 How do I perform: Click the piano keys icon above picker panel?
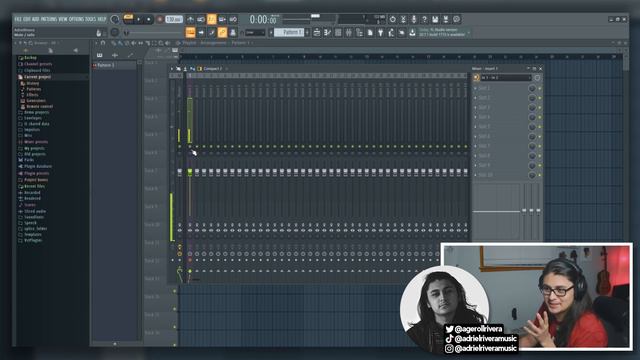(x=100, y=55)
